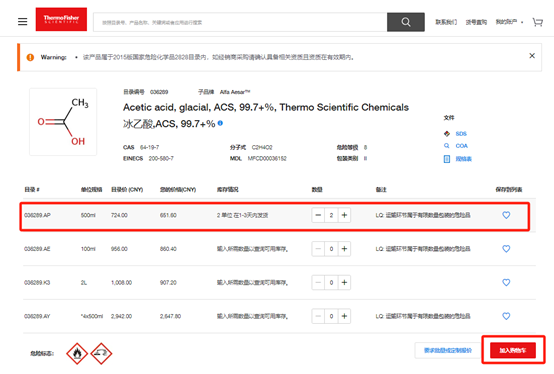Click EINECS number 200-580-7
The height and width of the screenshot is (374, 554).
[161, 159]
